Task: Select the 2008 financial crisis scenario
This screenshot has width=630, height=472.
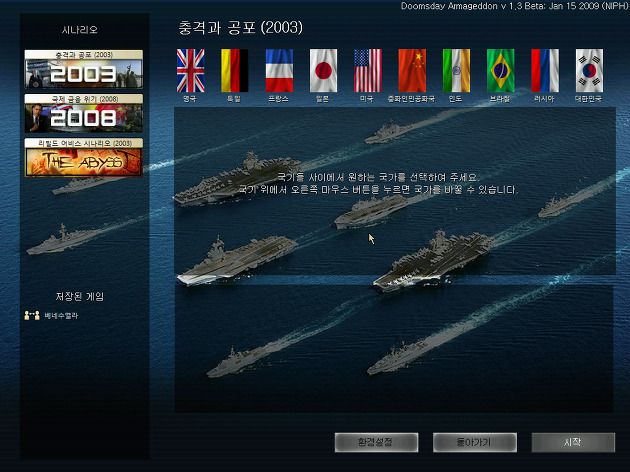Action: pos(84,113)
